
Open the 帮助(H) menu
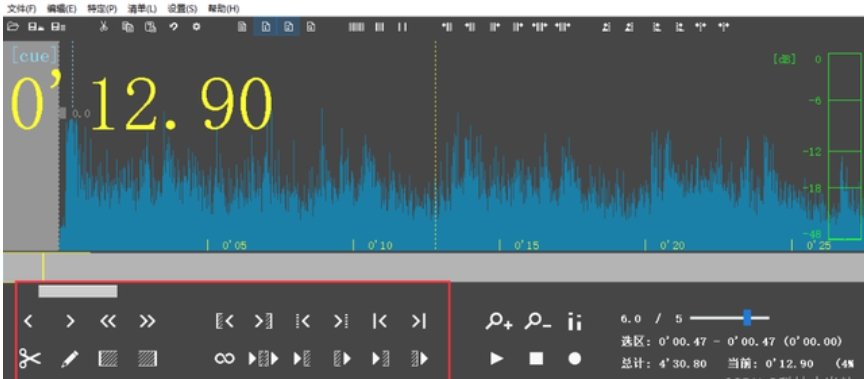(x=224, y=9)
